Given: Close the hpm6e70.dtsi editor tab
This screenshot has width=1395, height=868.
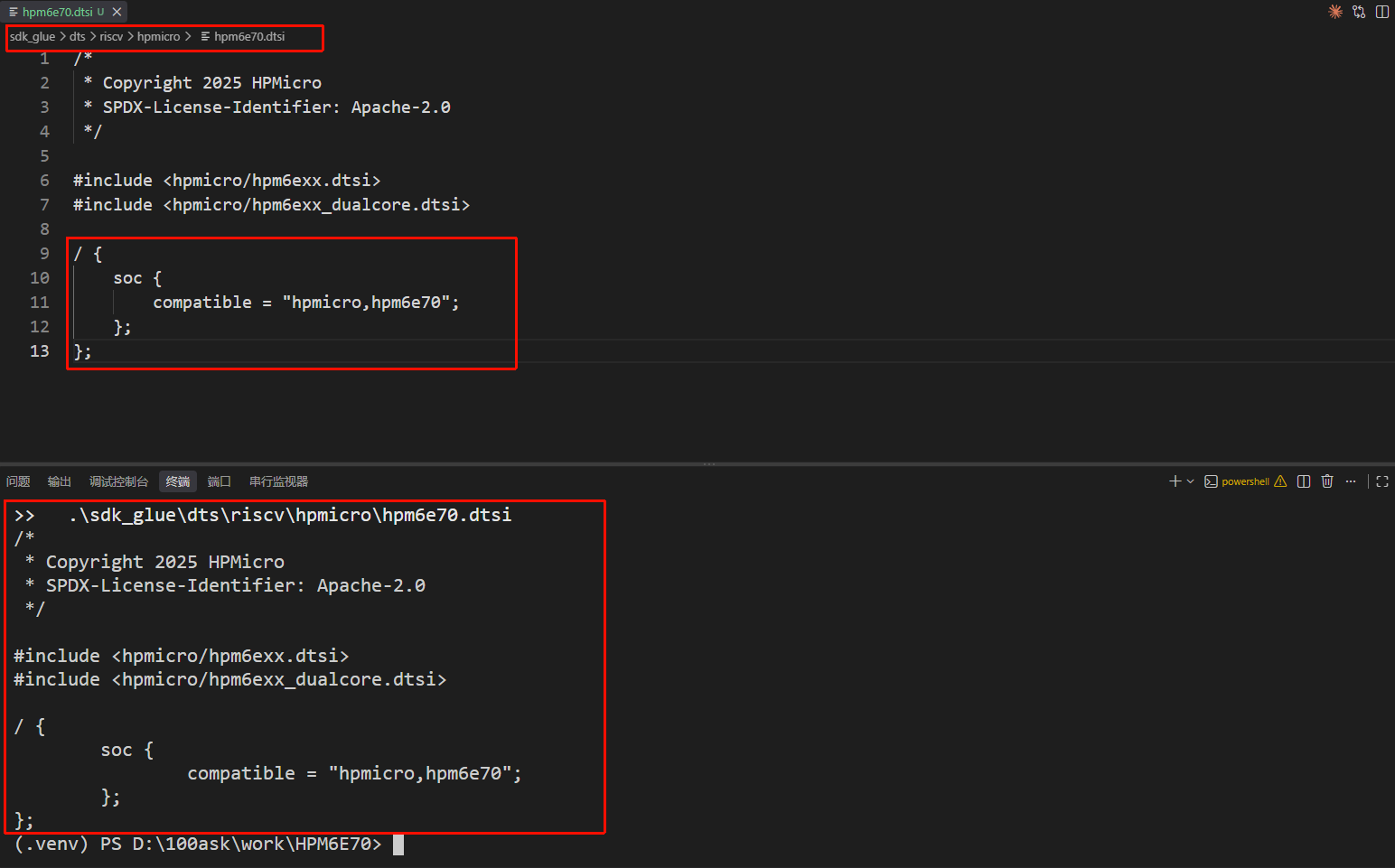Looking at the screenshot, I should (x=117, y=12).
